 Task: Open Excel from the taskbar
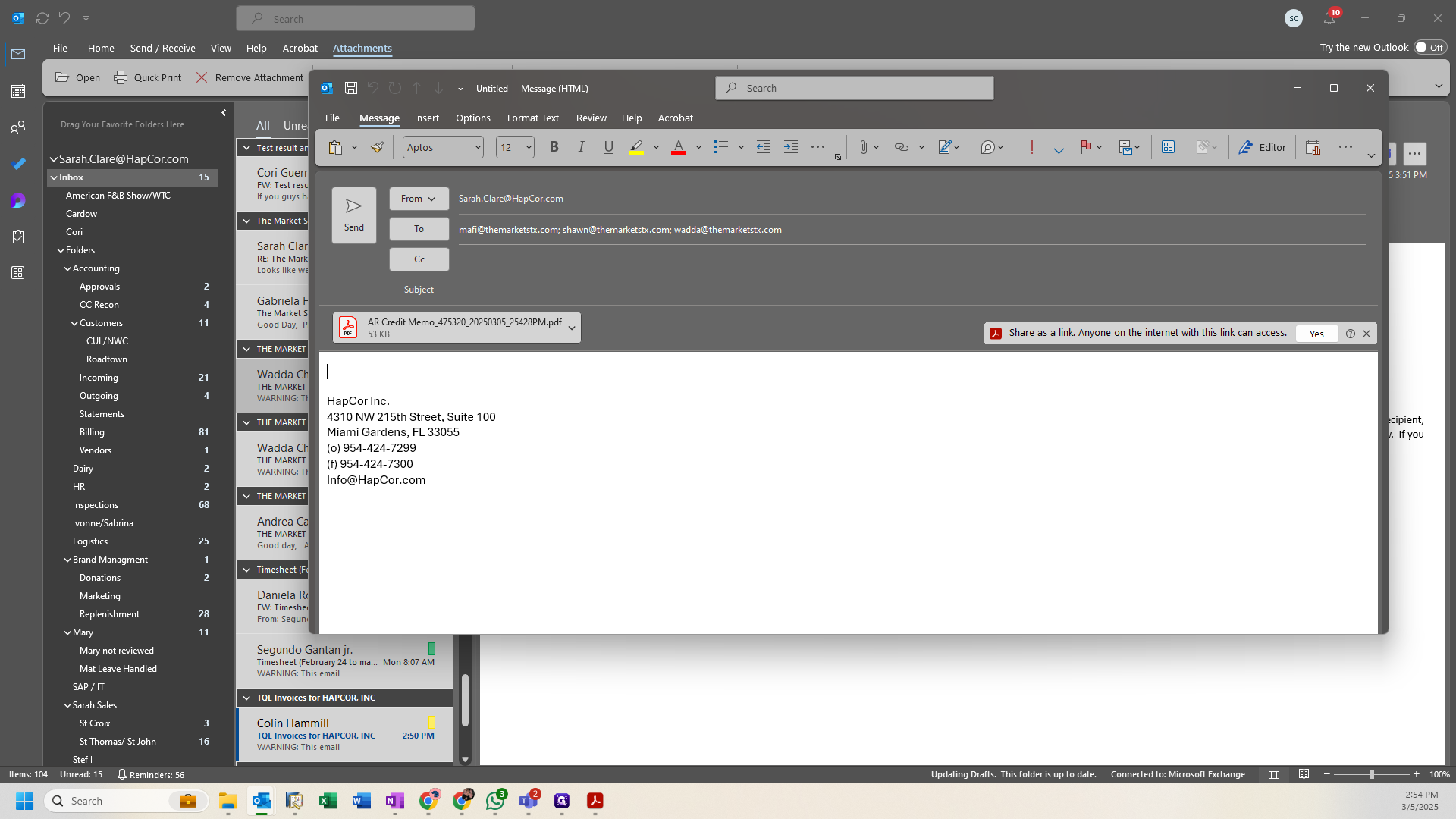(328, 801)
